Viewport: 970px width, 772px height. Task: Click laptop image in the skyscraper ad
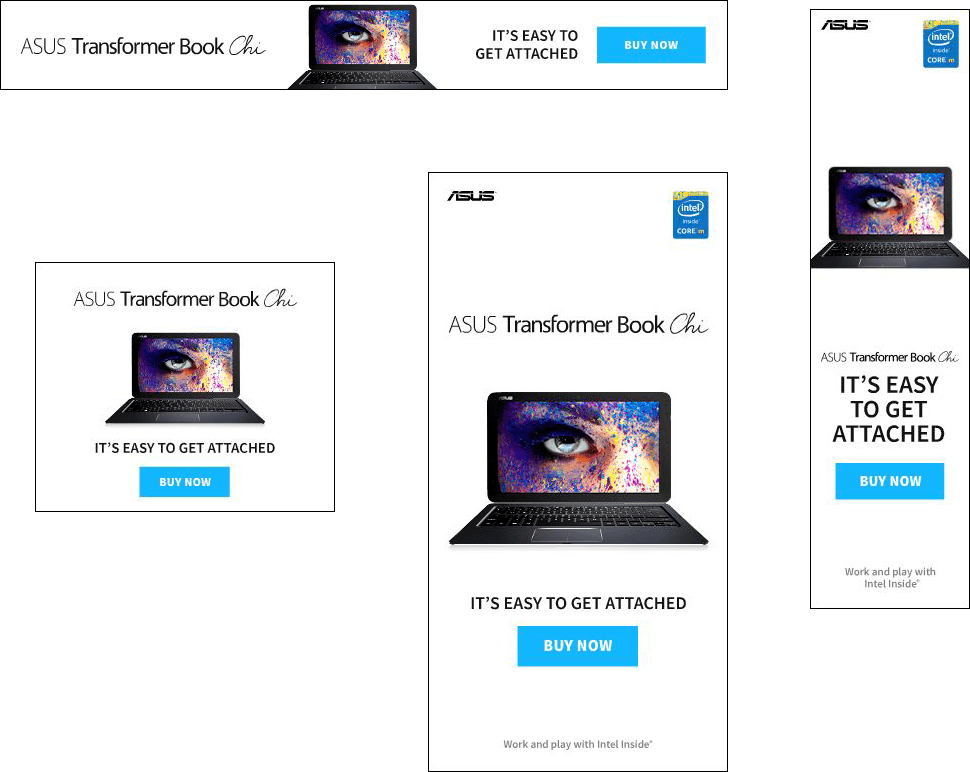pos(890,217)
